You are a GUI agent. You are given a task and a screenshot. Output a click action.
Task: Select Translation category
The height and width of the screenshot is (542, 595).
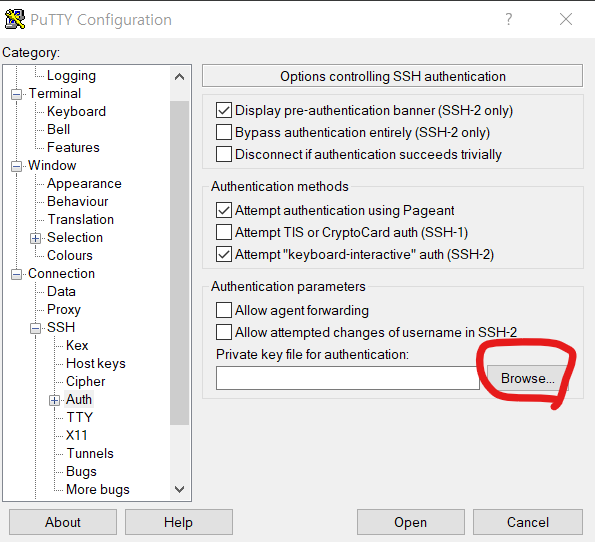pos(80,219)
